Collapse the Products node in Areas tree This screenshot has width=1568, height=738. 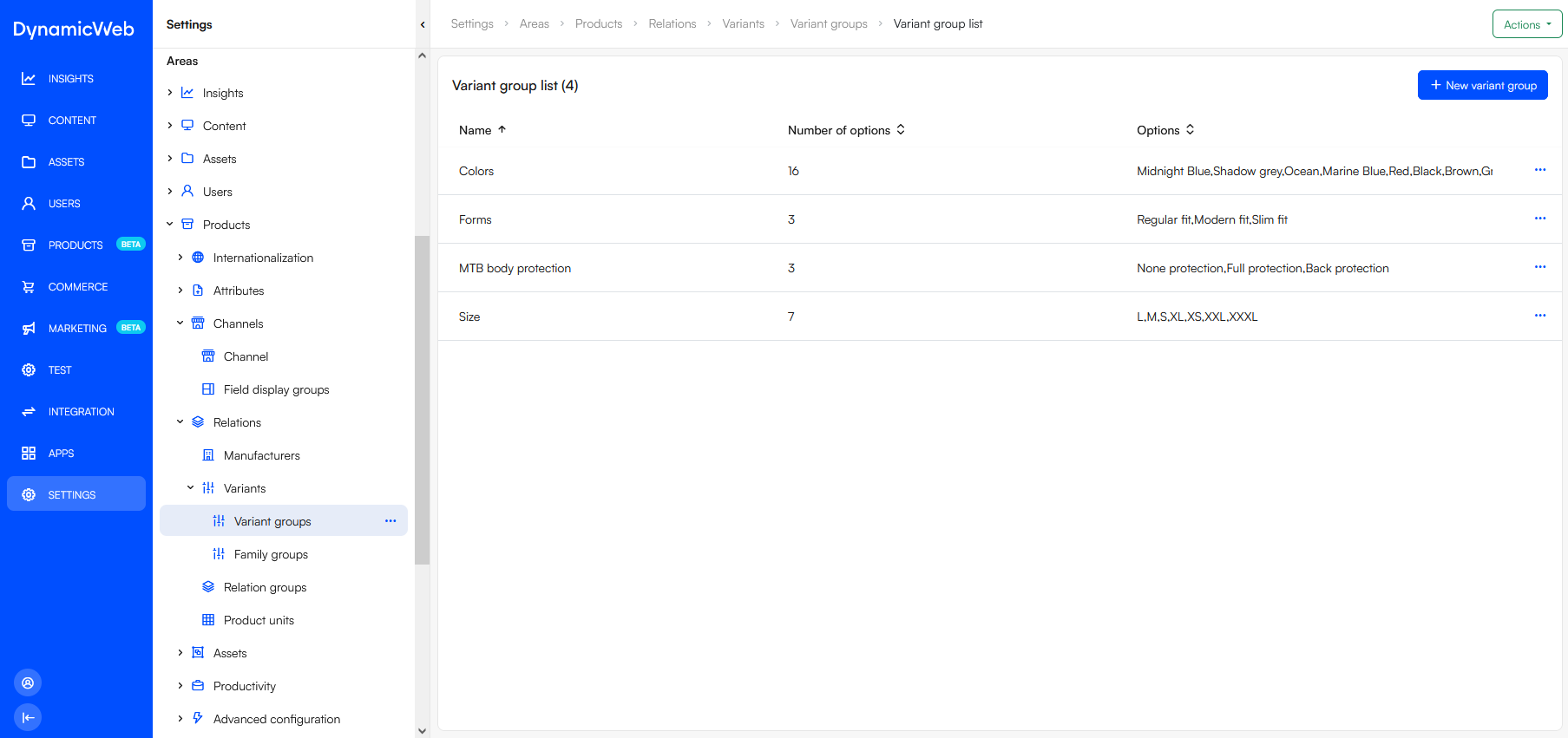[x=170, y=225]
